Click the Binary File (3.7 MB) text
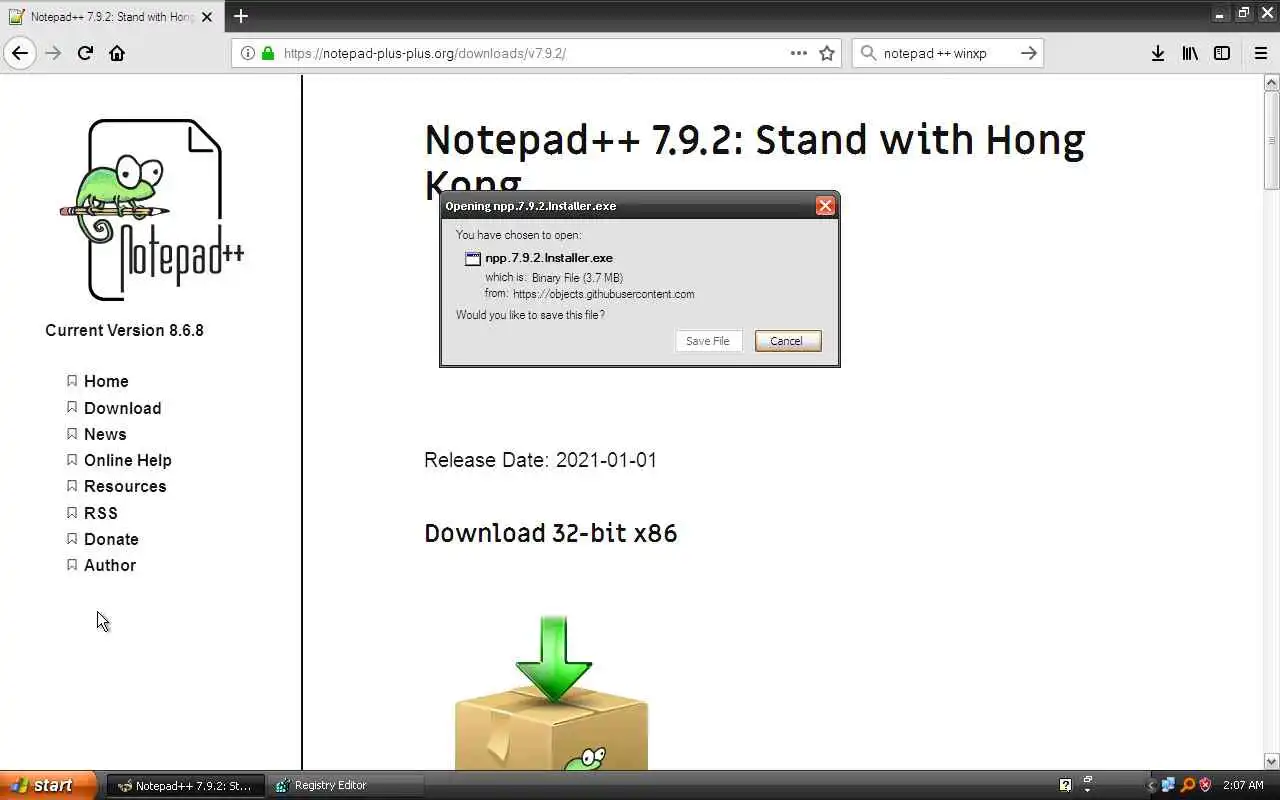 coord(577,278)
